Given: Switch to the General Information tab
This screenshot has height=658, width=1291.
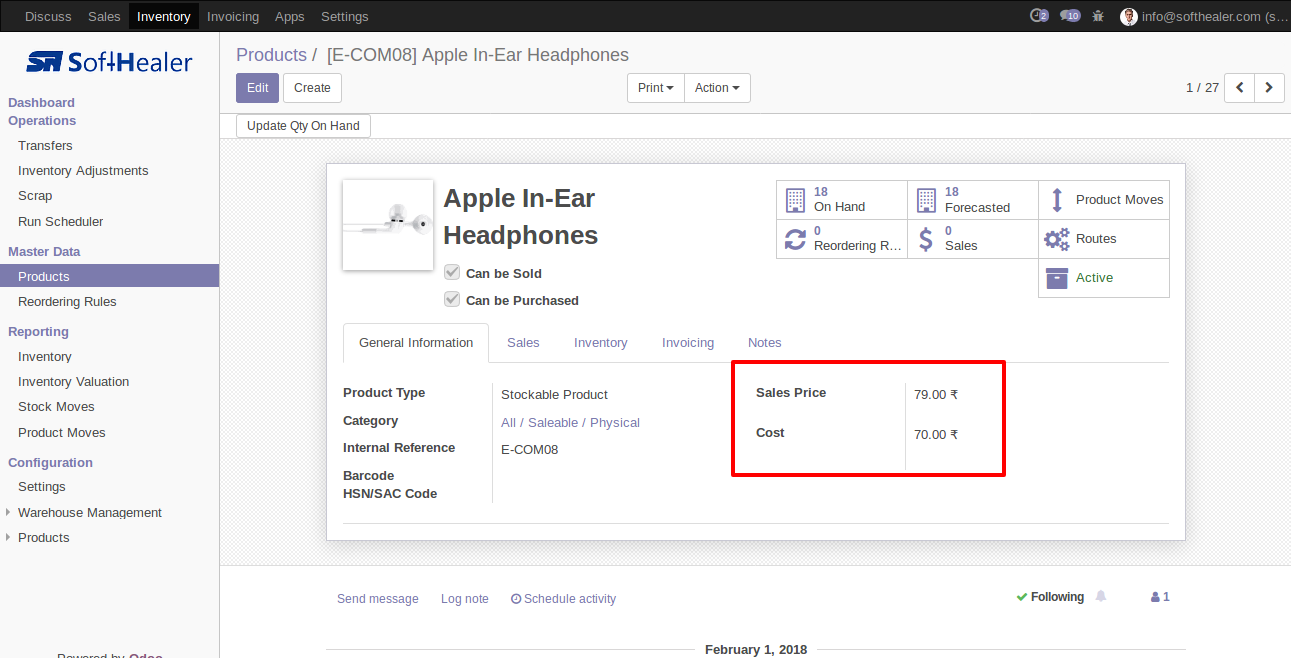Looking at the screenshot, I should coord(416,343).
